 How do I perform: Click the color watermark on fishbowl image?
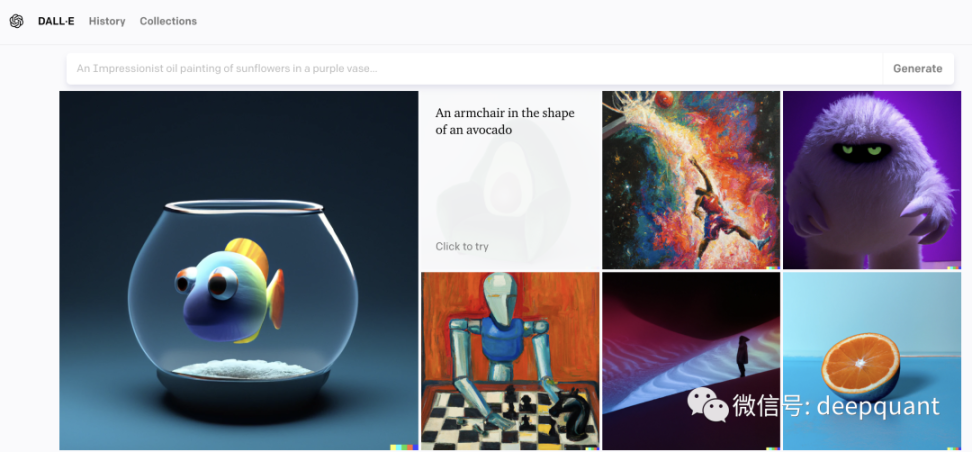402,447
